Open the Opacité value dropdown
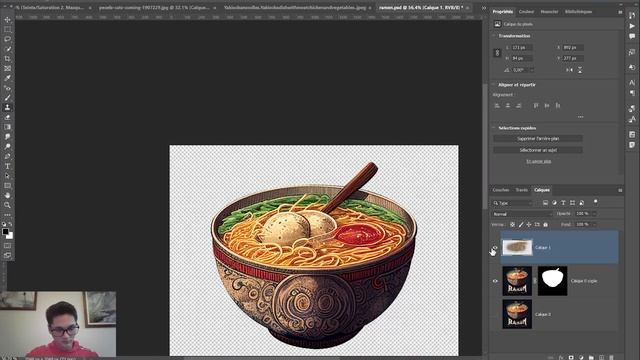 pyautogui.click(x=594, y=213)
